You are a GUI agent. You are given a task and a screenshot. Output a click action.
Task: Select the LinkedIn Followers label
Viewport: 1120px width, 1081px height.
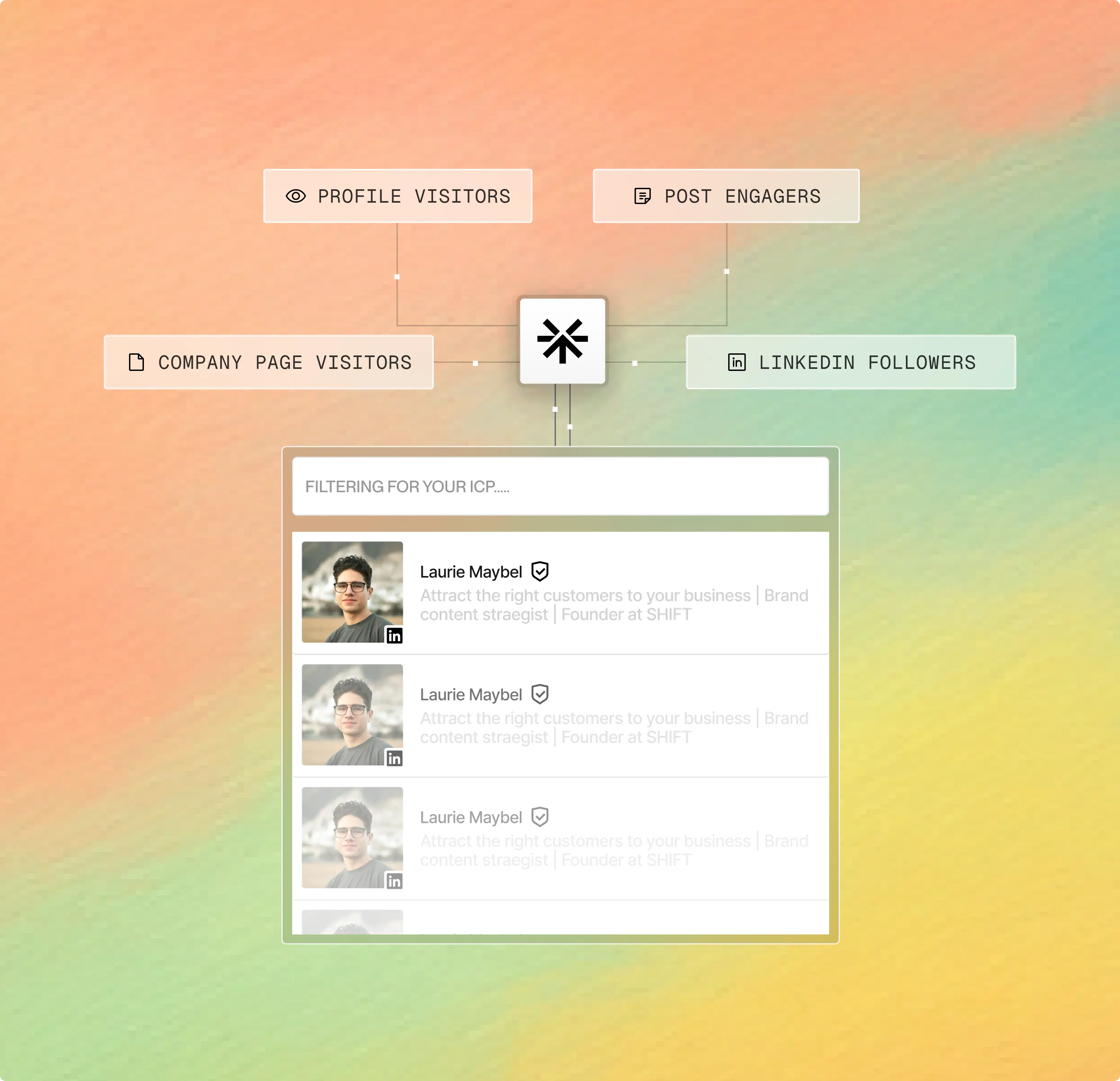867,362
